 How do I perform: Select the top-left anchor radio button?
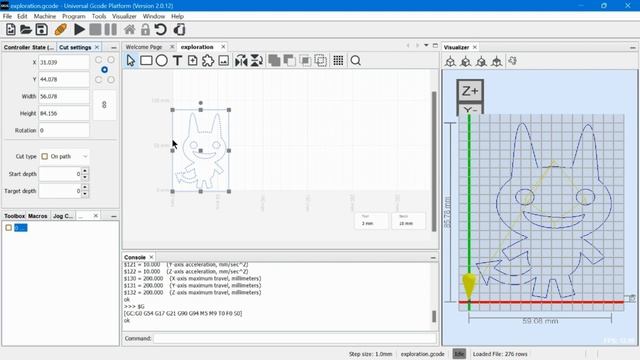(98, 60)
